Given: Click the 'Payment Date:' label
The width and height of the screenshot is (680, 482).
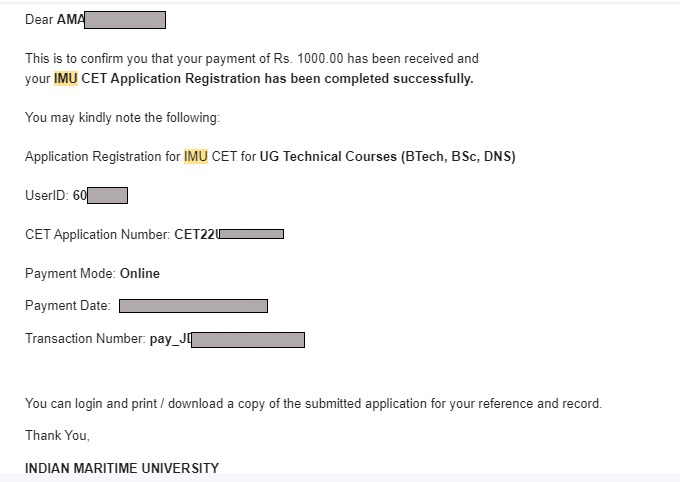Looking at the screenshot, I should (x=68, y=305).
